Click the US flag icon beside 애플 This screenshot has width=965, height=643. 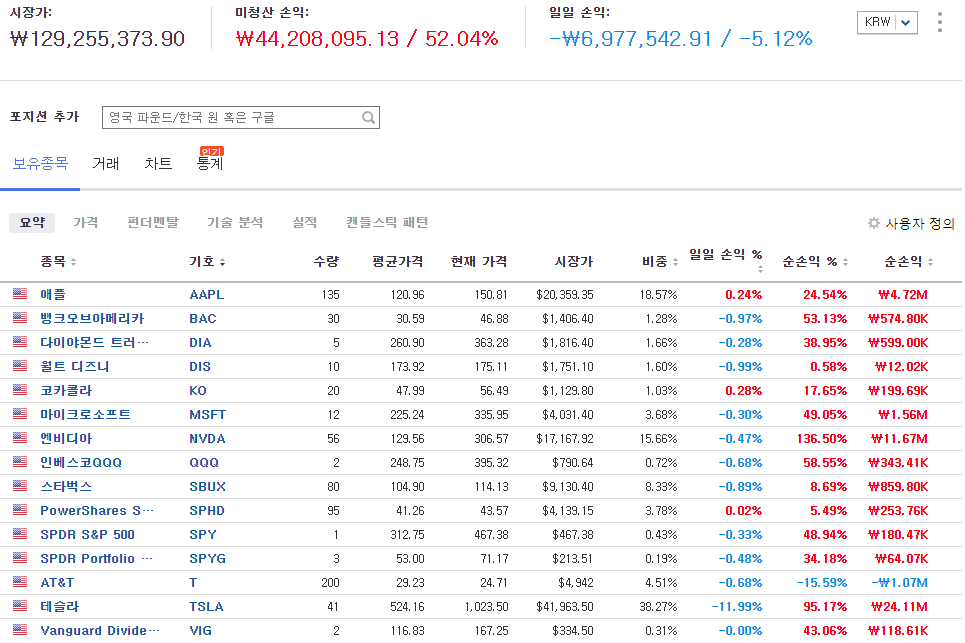(x=20, y=294)
